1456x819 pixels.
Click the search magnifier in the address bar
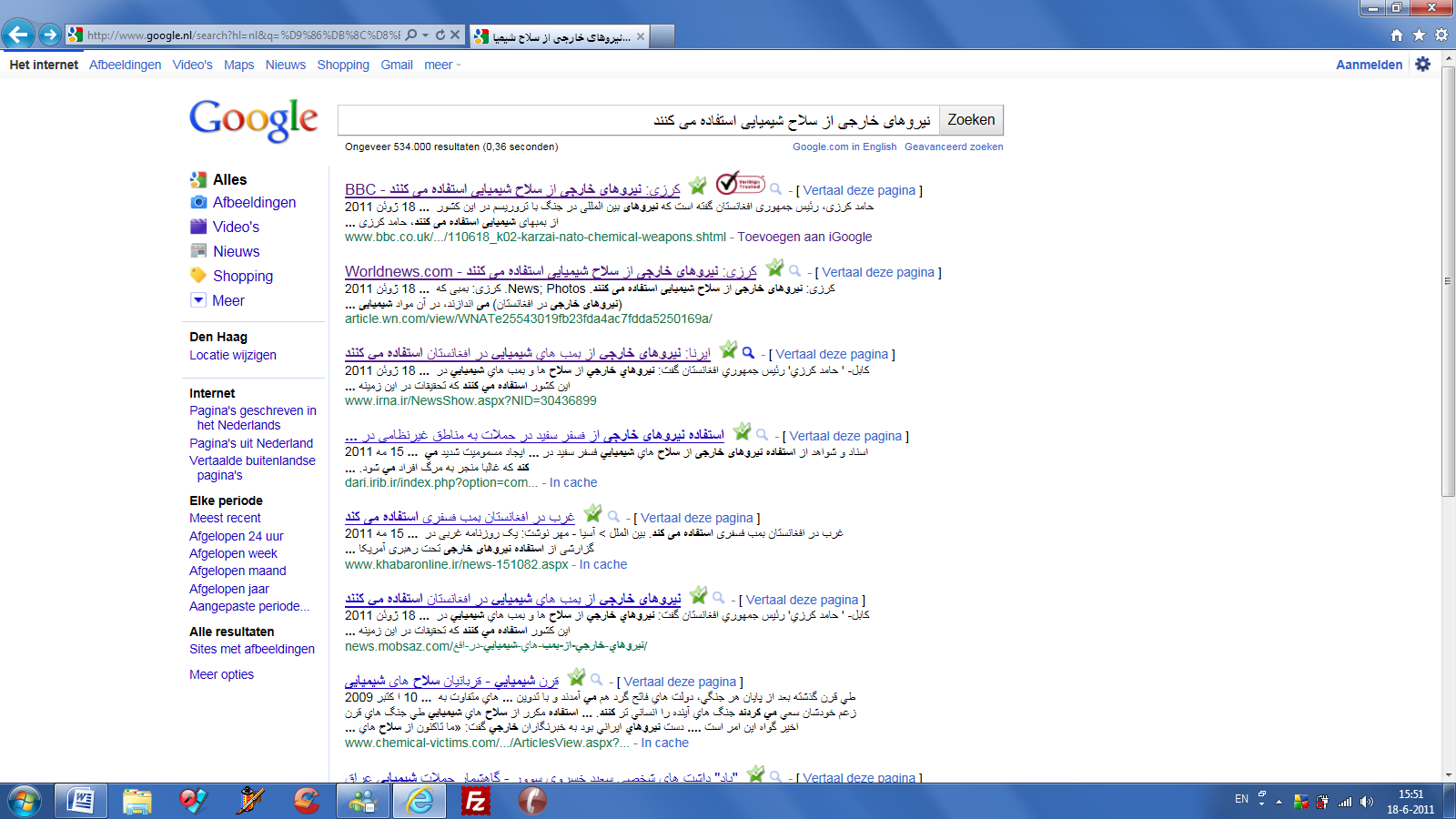click(x=411, y=35)
